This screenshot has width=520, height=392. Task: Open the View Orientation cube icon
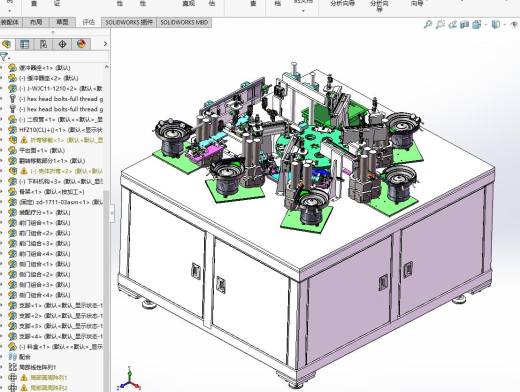[477, 24]
